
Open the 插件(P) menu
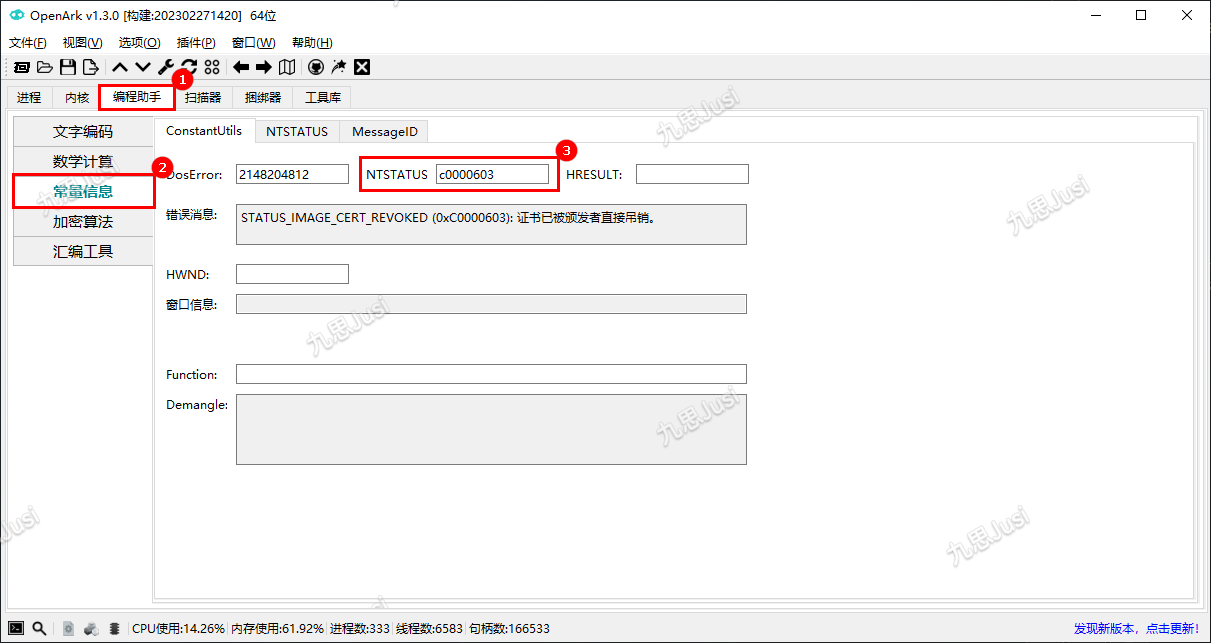[x=196, y=43]
